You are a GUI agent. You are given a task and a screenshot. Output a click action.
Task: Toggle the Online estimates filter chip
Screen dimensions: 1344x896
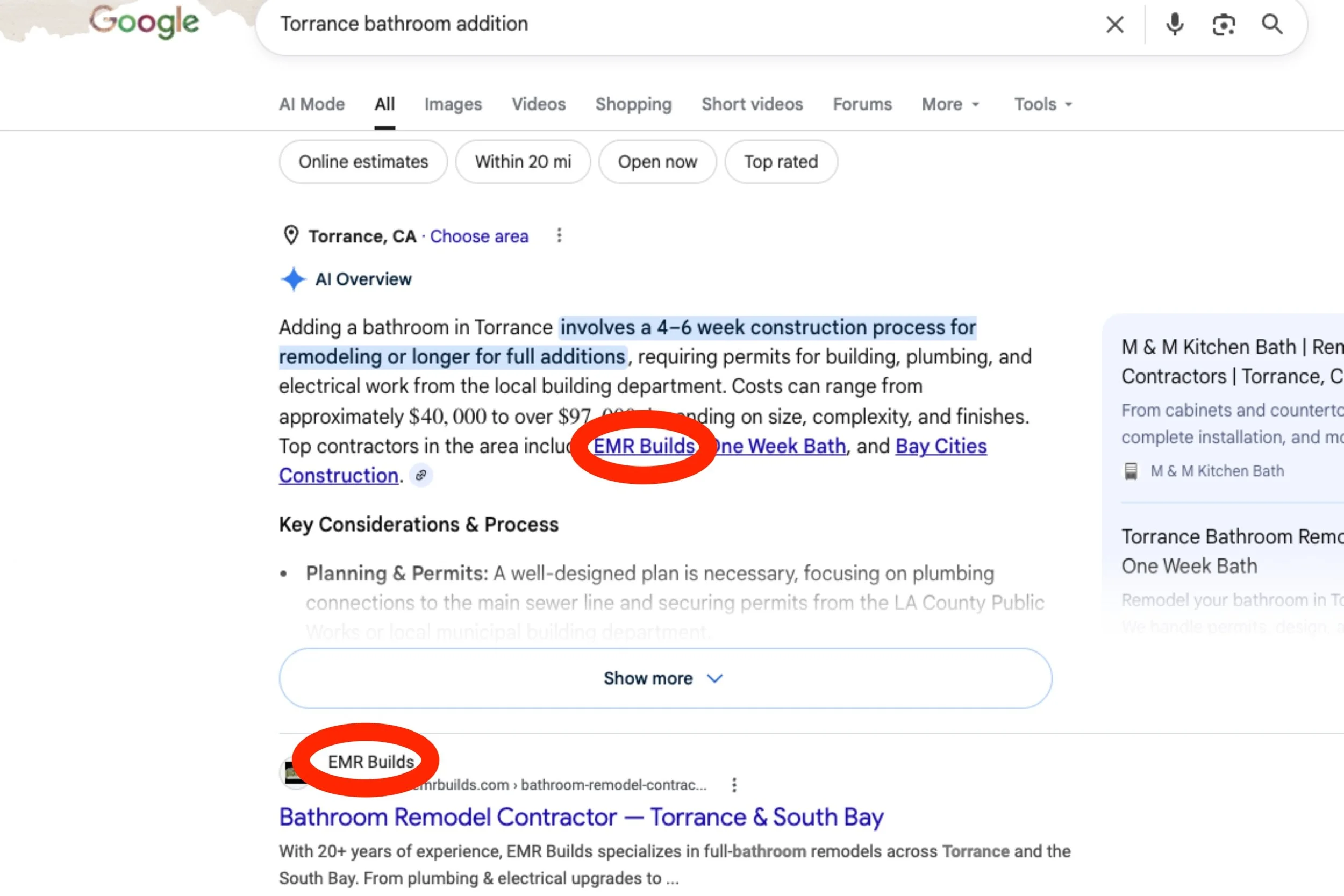pos(363,162)
